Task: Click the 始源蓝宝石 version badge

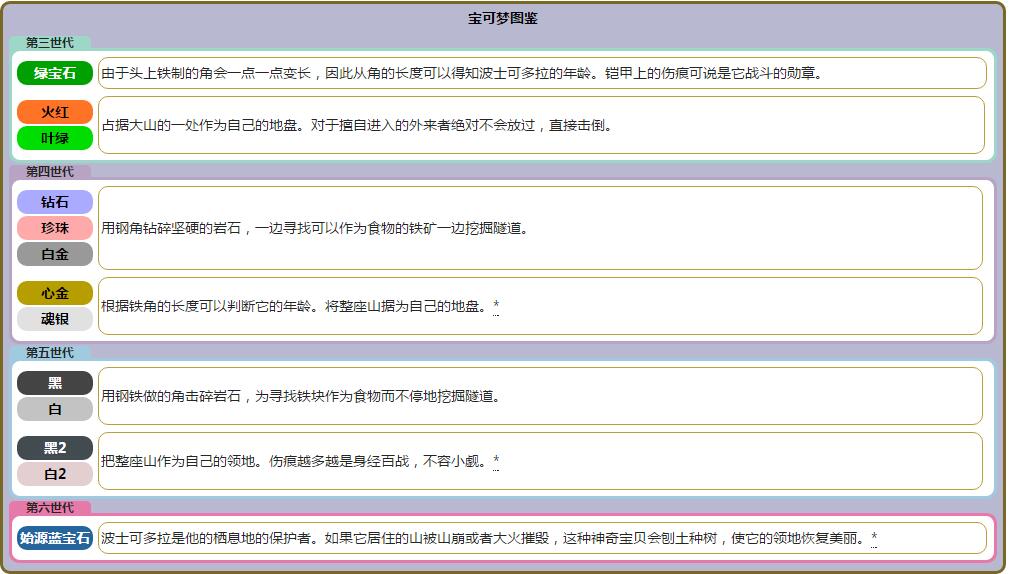Action: click(55, 538)
